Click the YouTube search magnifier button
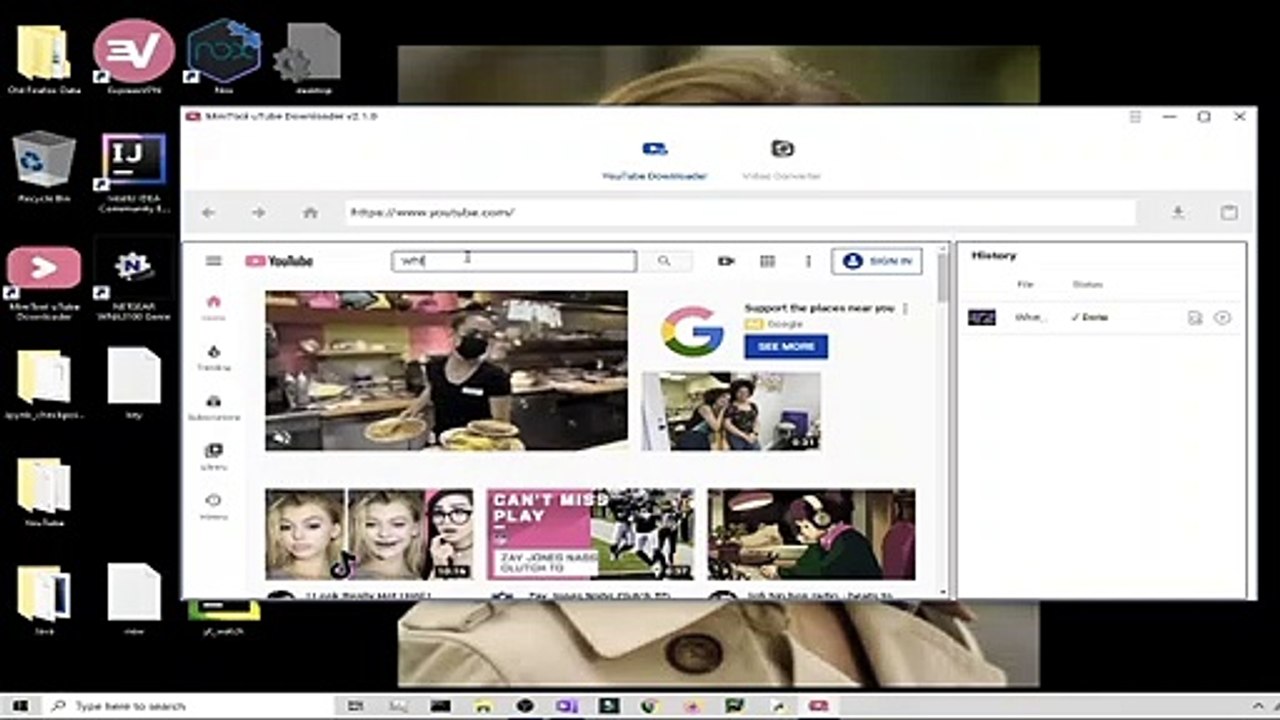 (664, 261)
